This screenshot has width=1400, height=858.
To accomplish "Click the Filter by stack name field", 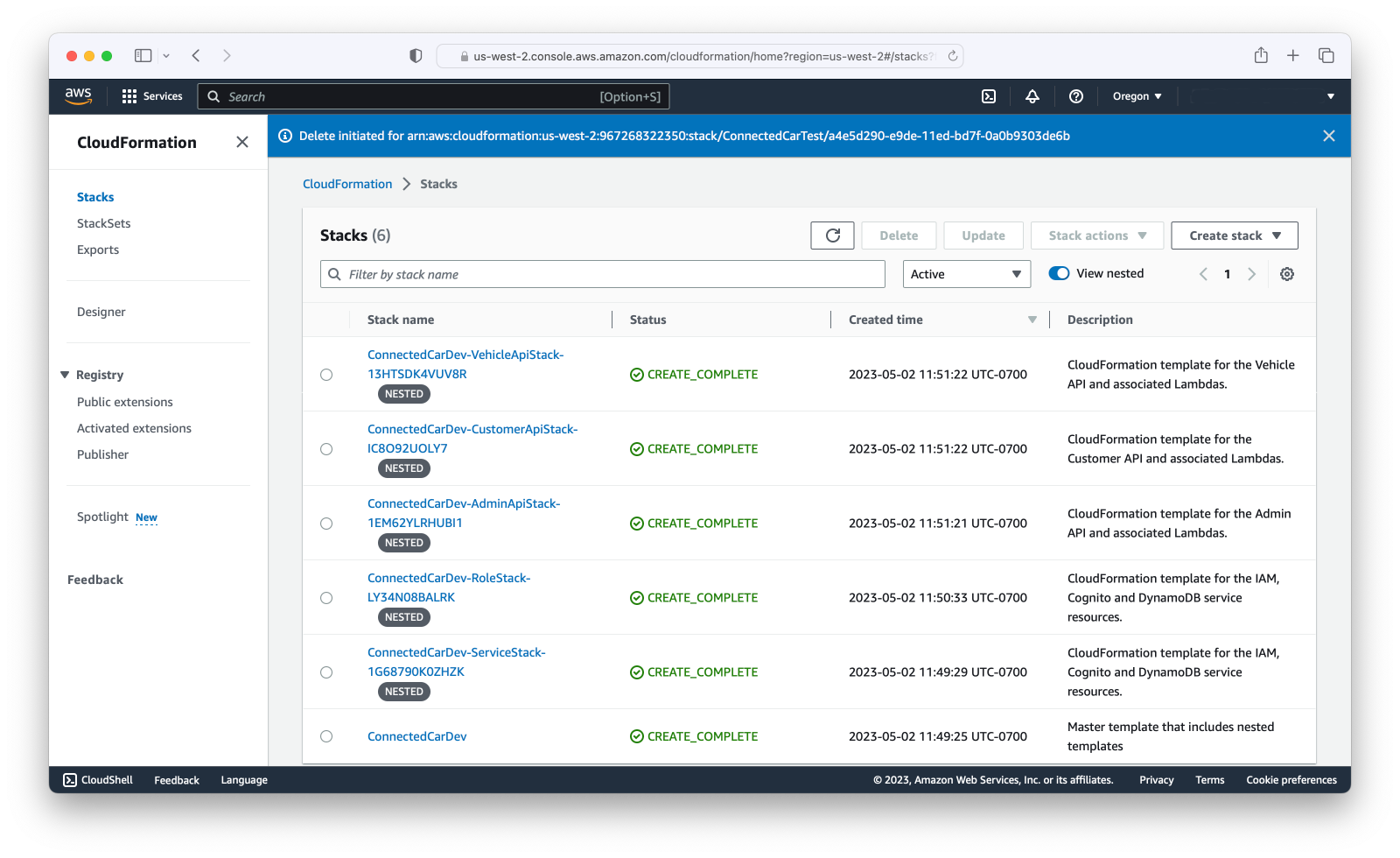I will (603, 274).
